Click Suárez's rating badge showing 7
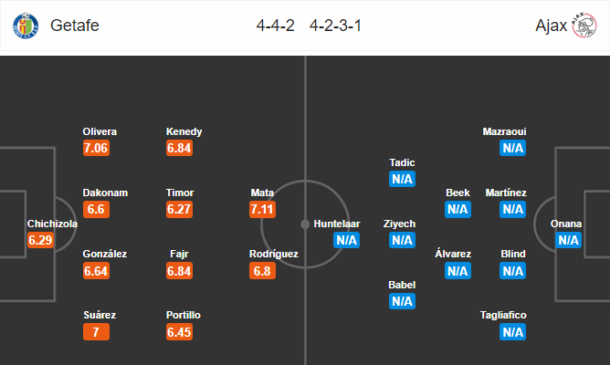 (96, 332)
